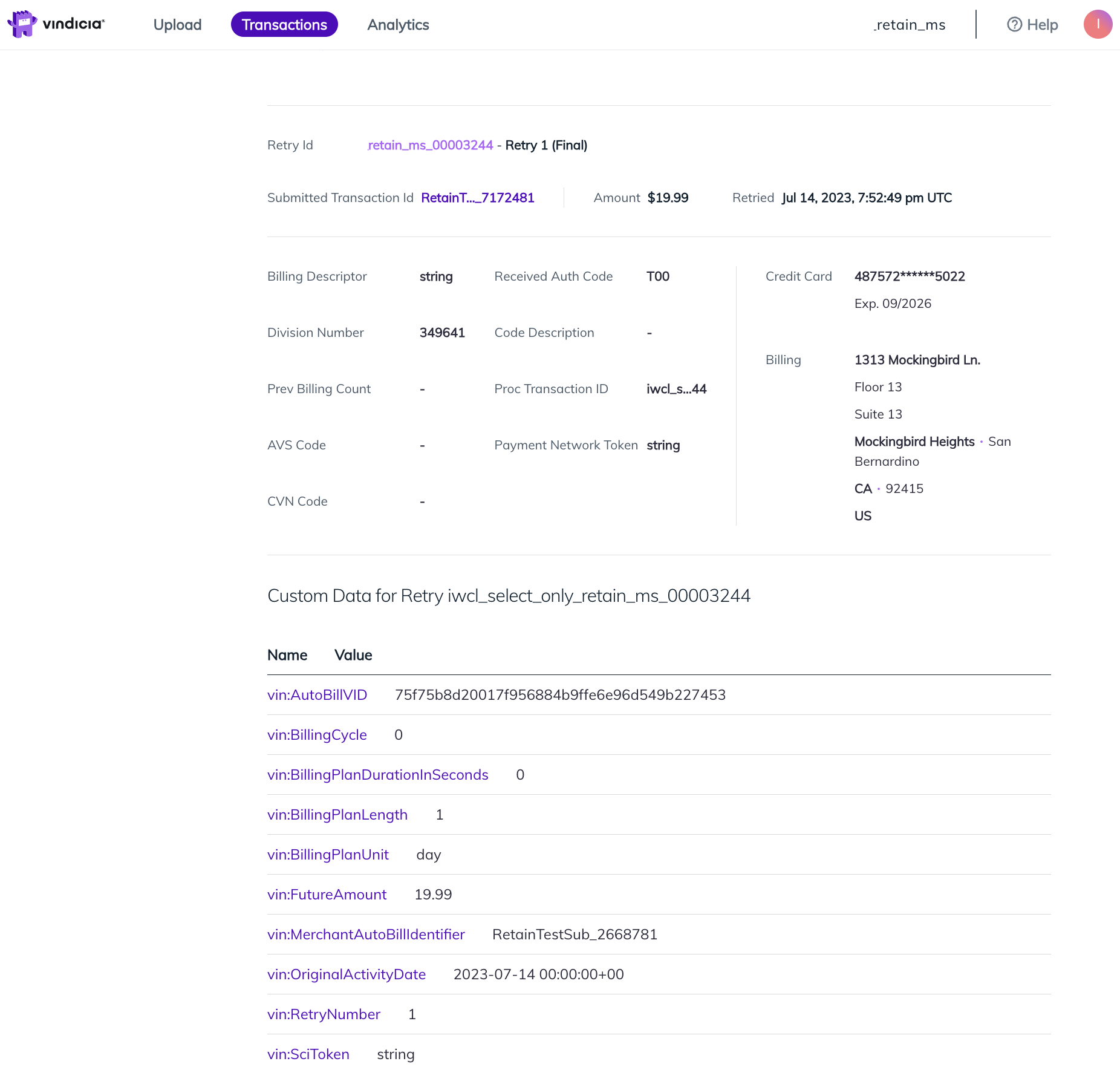Click the Received Auth Code T00

(658, 276)
